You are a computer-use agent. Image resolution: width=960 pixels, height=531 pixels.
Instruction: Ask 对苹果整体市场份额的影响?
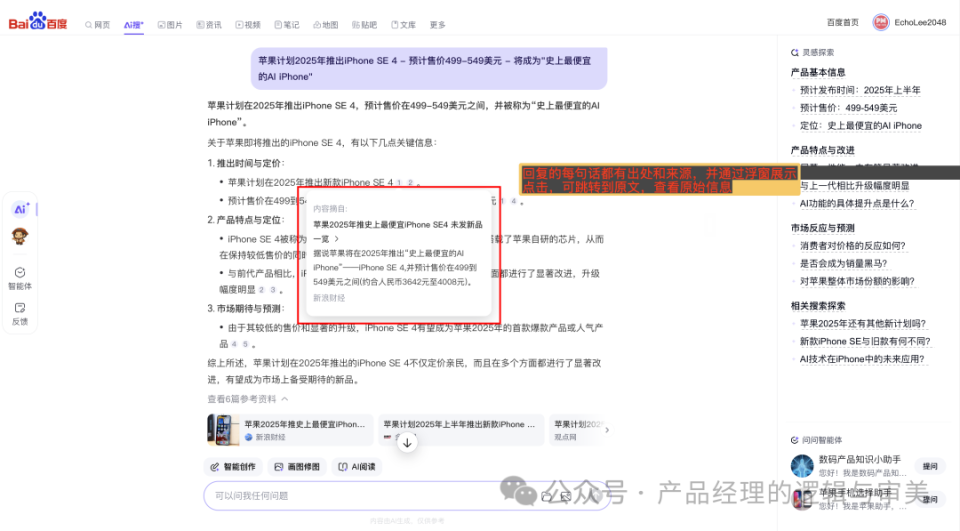click(857, 281)
